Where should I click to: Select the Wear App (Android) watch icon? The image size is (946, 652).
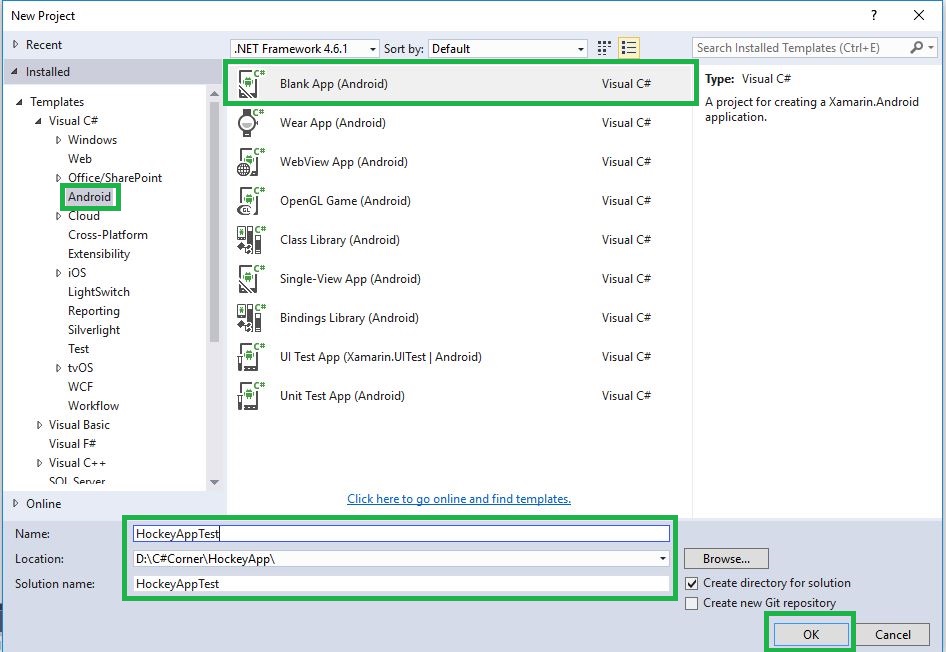coord(250,122)
